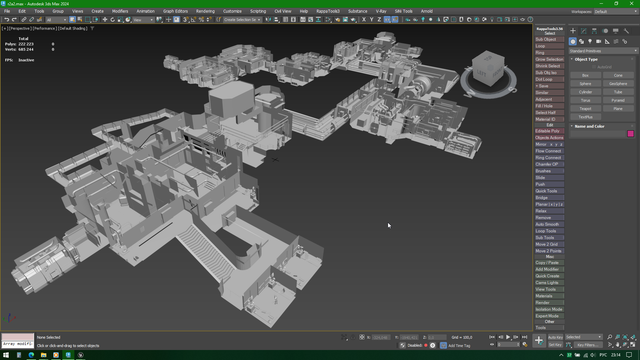This screenshot has height=360, width=640.
Task: Click the Key Filters button
Action: coord(587,345)
